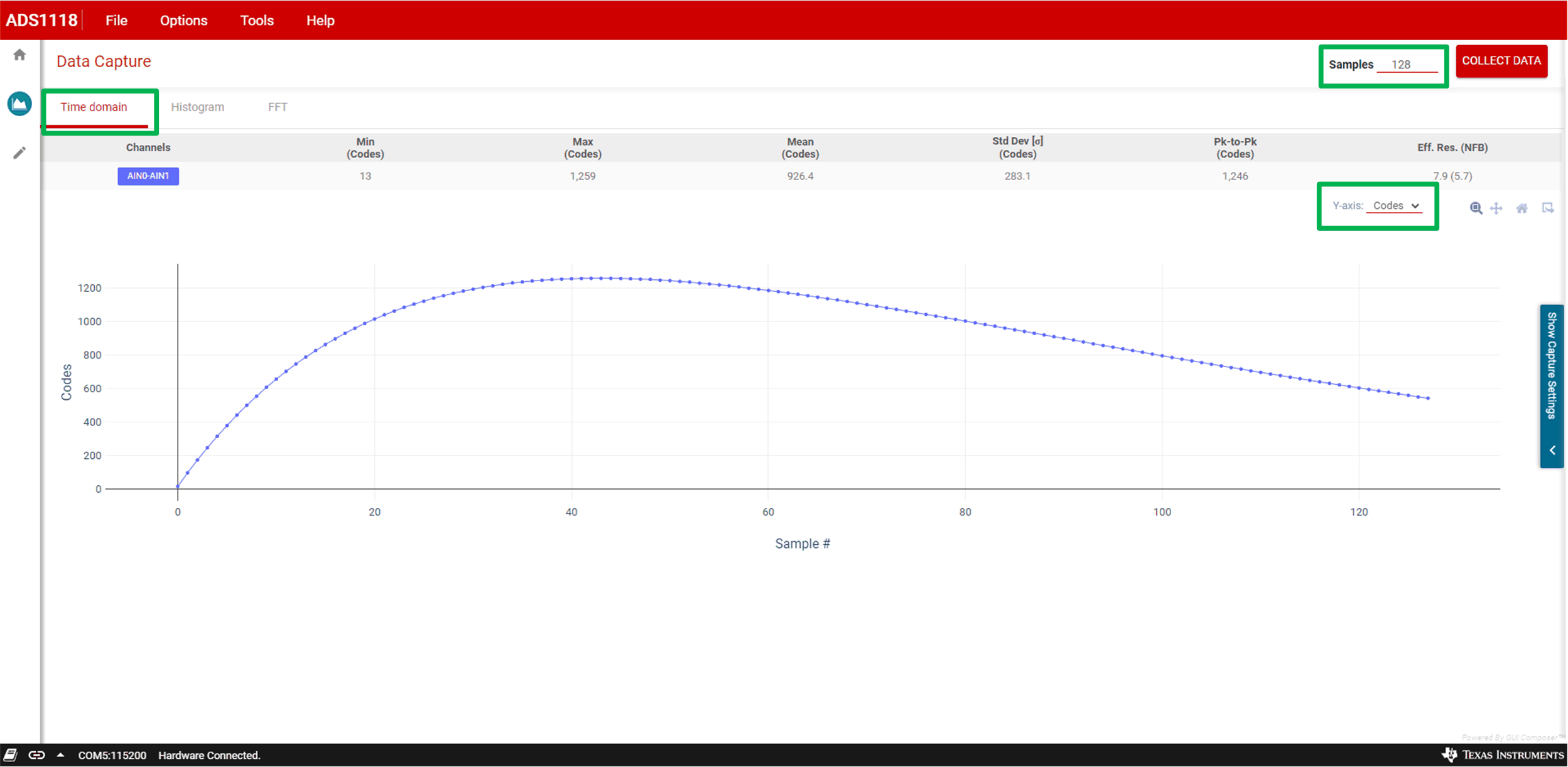Open the Data Capture chart sidebar icon

[x=19, y=104]
